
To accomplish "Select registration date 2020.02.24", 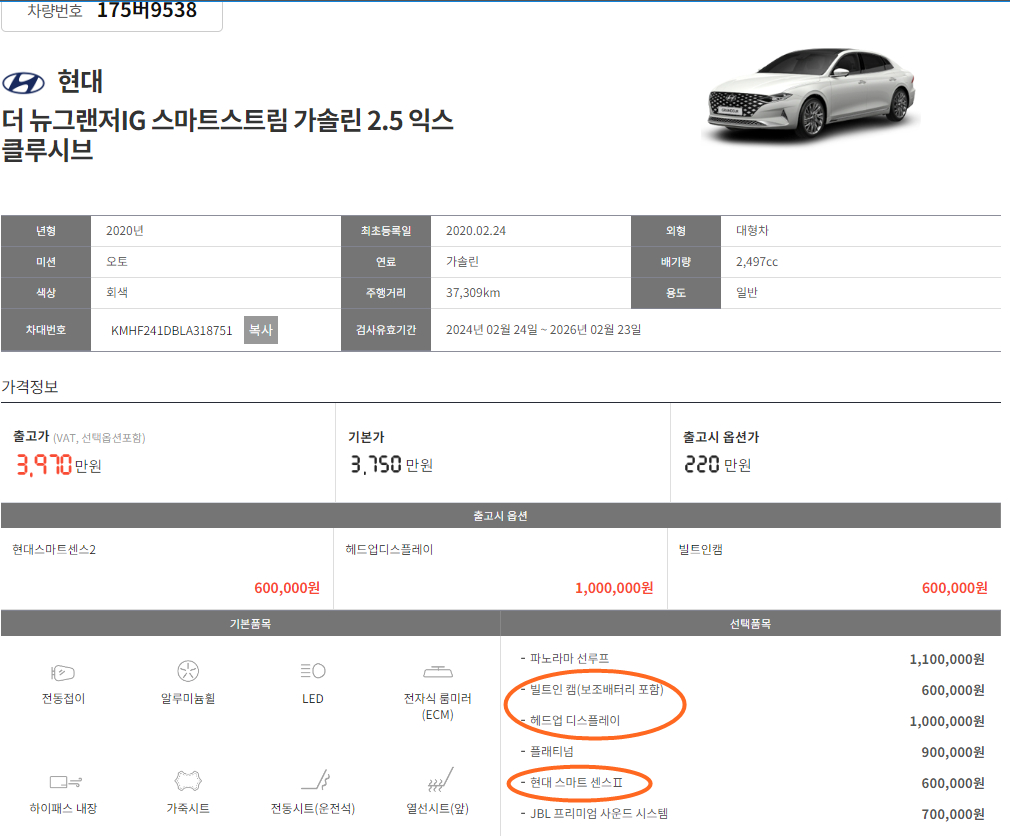I will click(x=476, y=231).
